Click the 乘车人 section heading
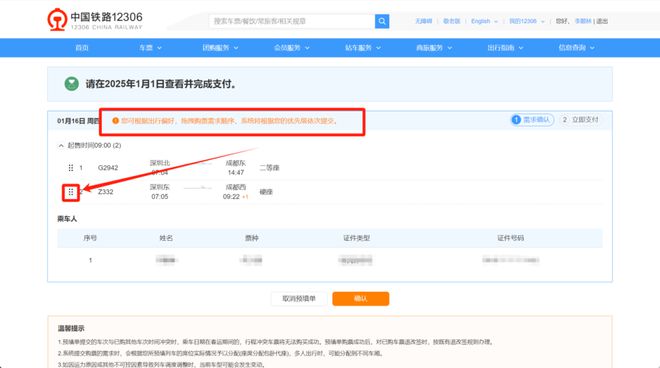This screenshot has height=368, width=660. point(67,219)
